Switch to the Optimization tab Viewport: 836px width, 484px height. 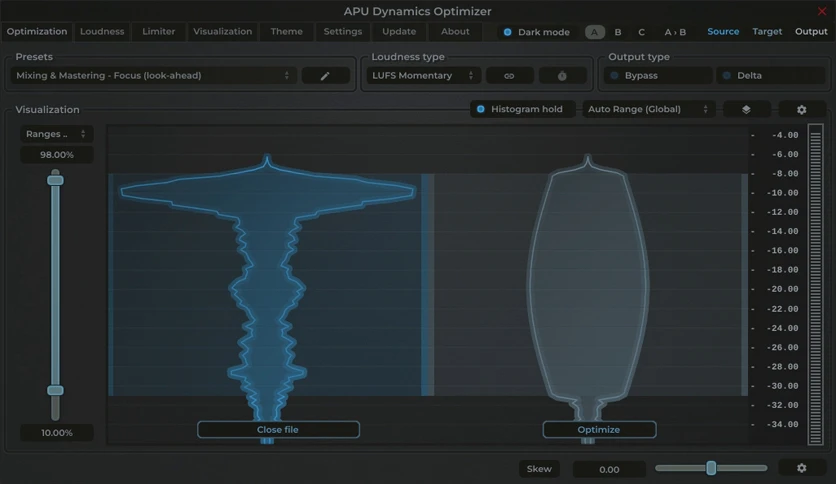coord(37,31)
